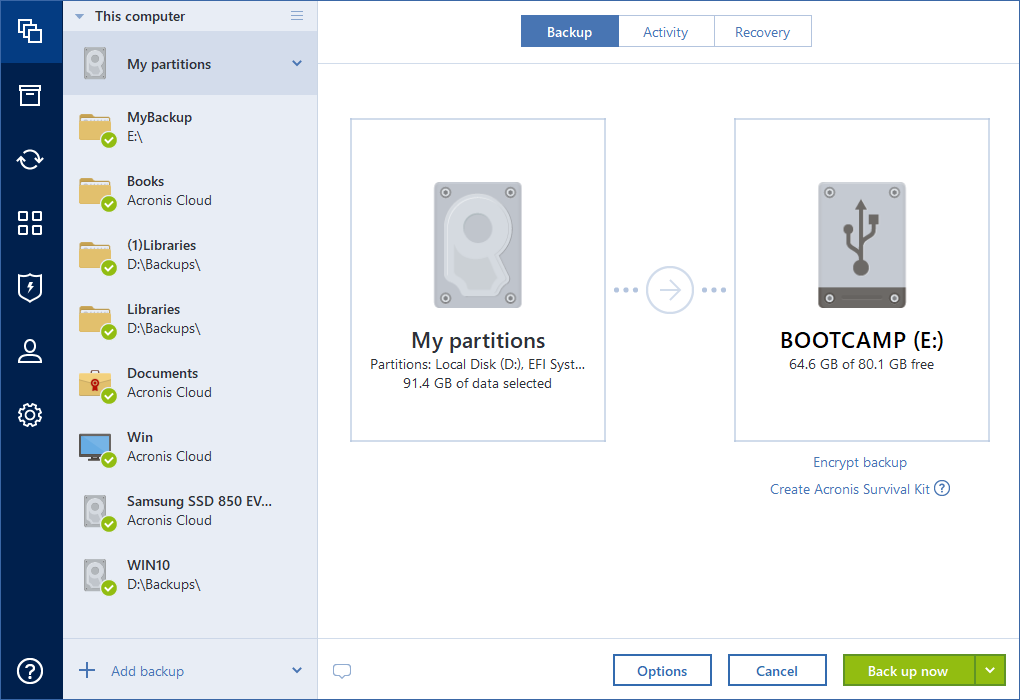
Task: Open the Backup section in the sidebar
Action: click(x=30, y=31)
